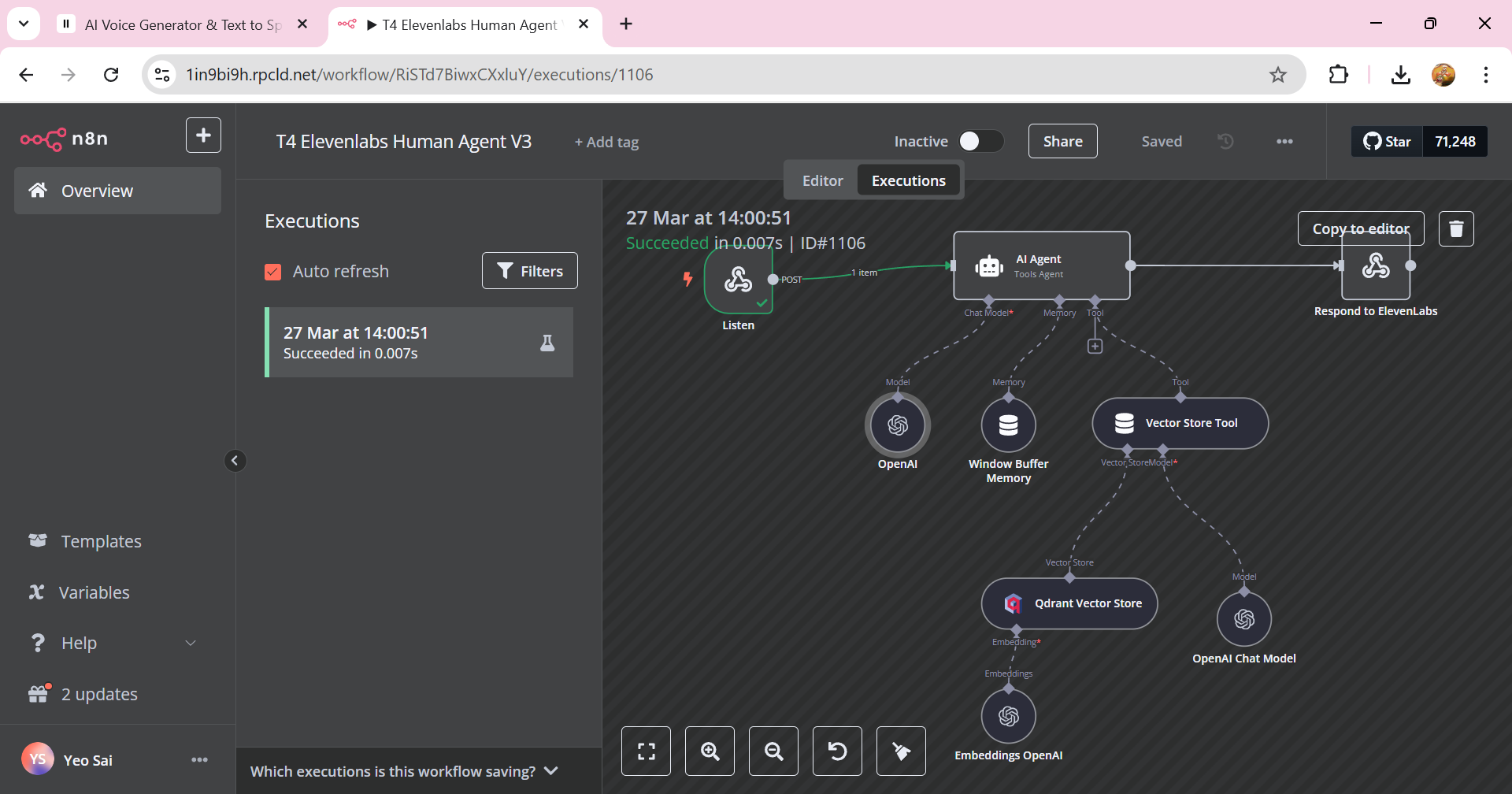Select the Window Buffer Memory node
Screen dimensions: 1512x794
1009,425
